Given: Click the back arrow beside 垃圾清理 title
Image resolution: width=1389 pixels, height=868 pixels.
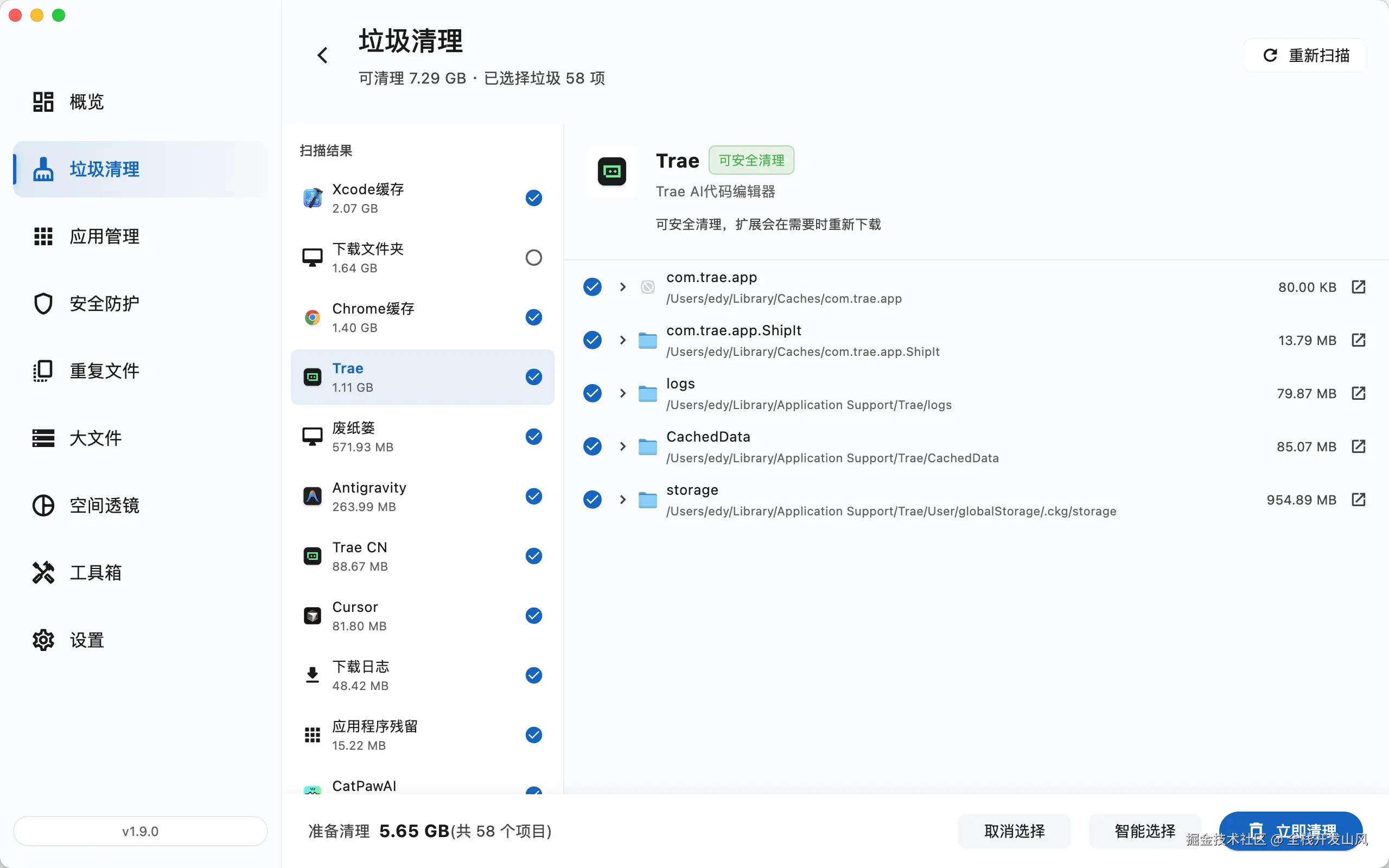Looking at the screenshot, I should pyautogui.click(x=323, y=56).
